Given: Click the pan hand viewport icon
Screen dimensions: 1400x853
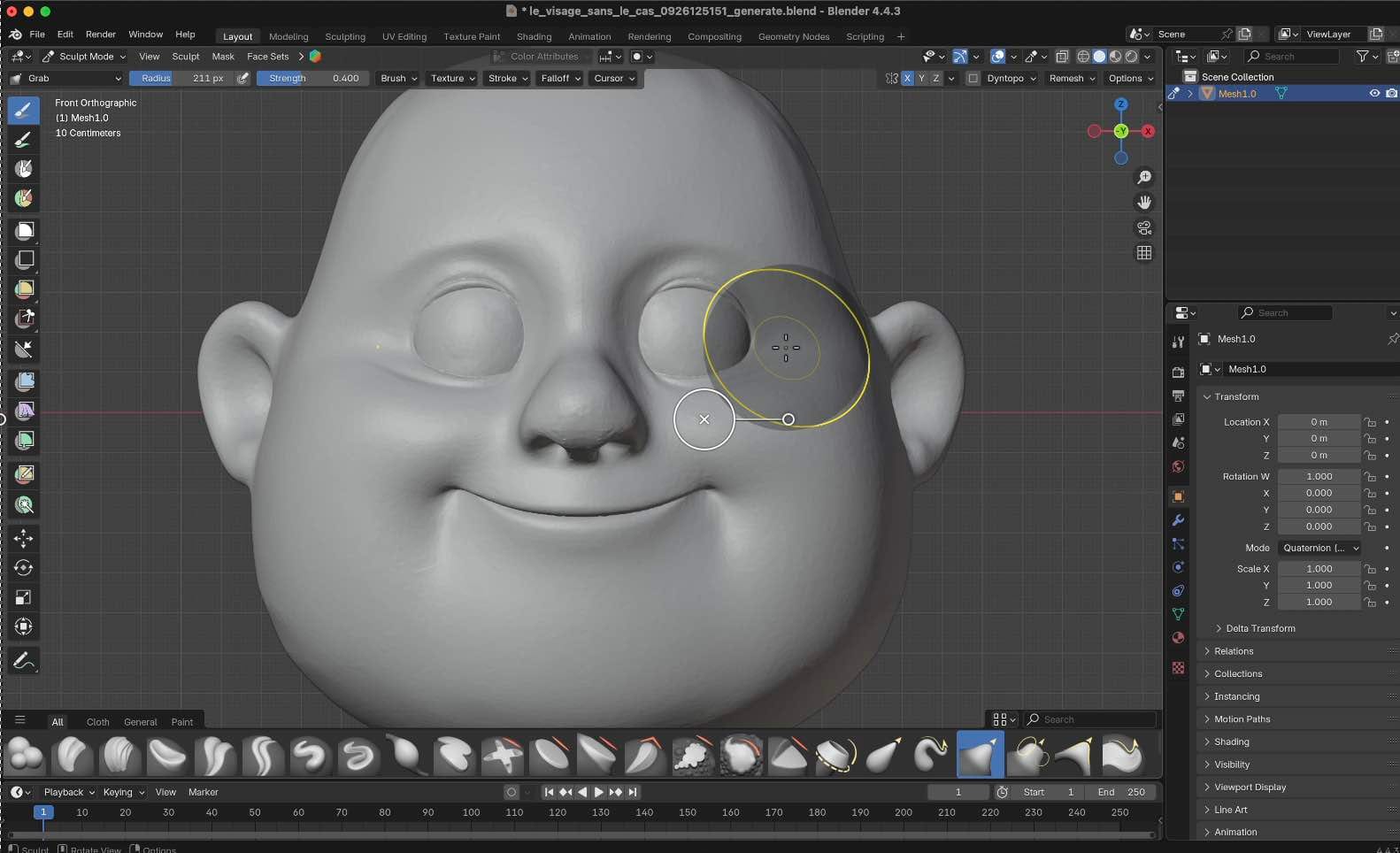Looking at the screenshot, I should point(1144,203).
